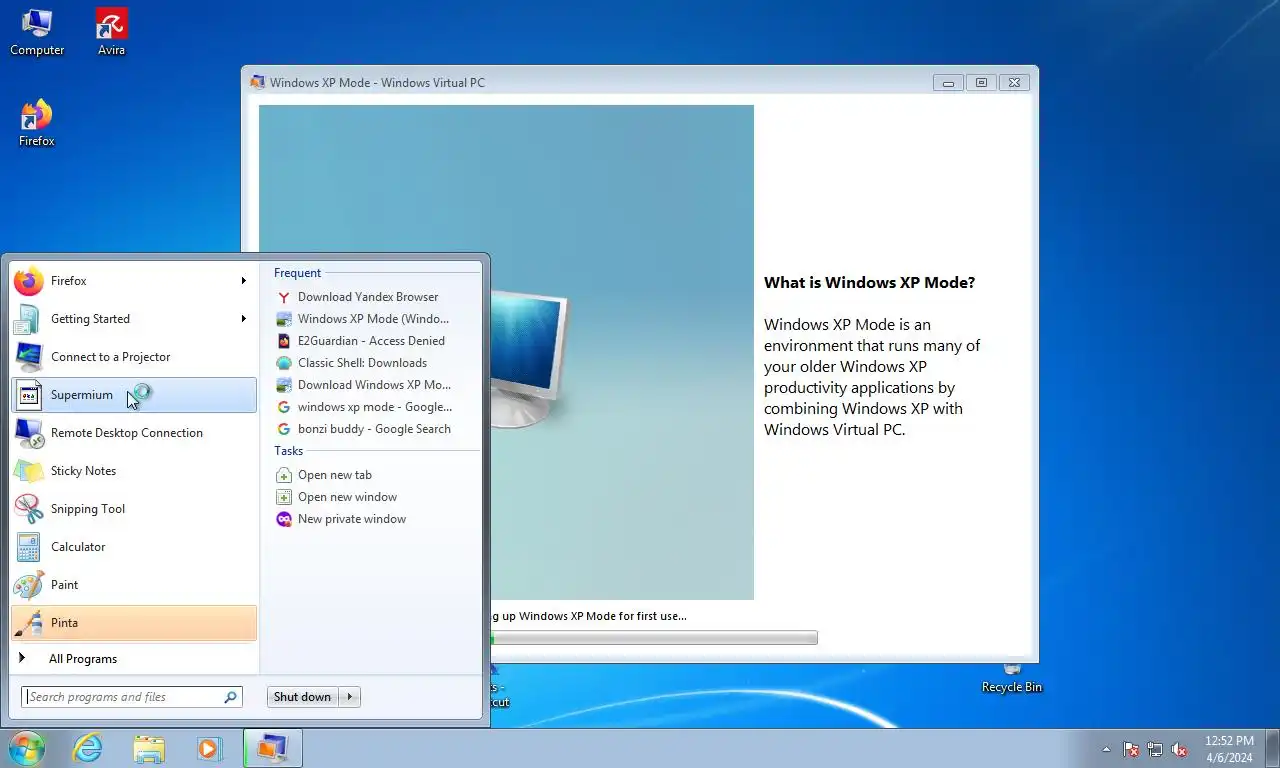Image resolution: width=1280 pixels, height=768 pixels.
Task: Launch Supermium from the Start menu
Action: (x=133, y=395)
